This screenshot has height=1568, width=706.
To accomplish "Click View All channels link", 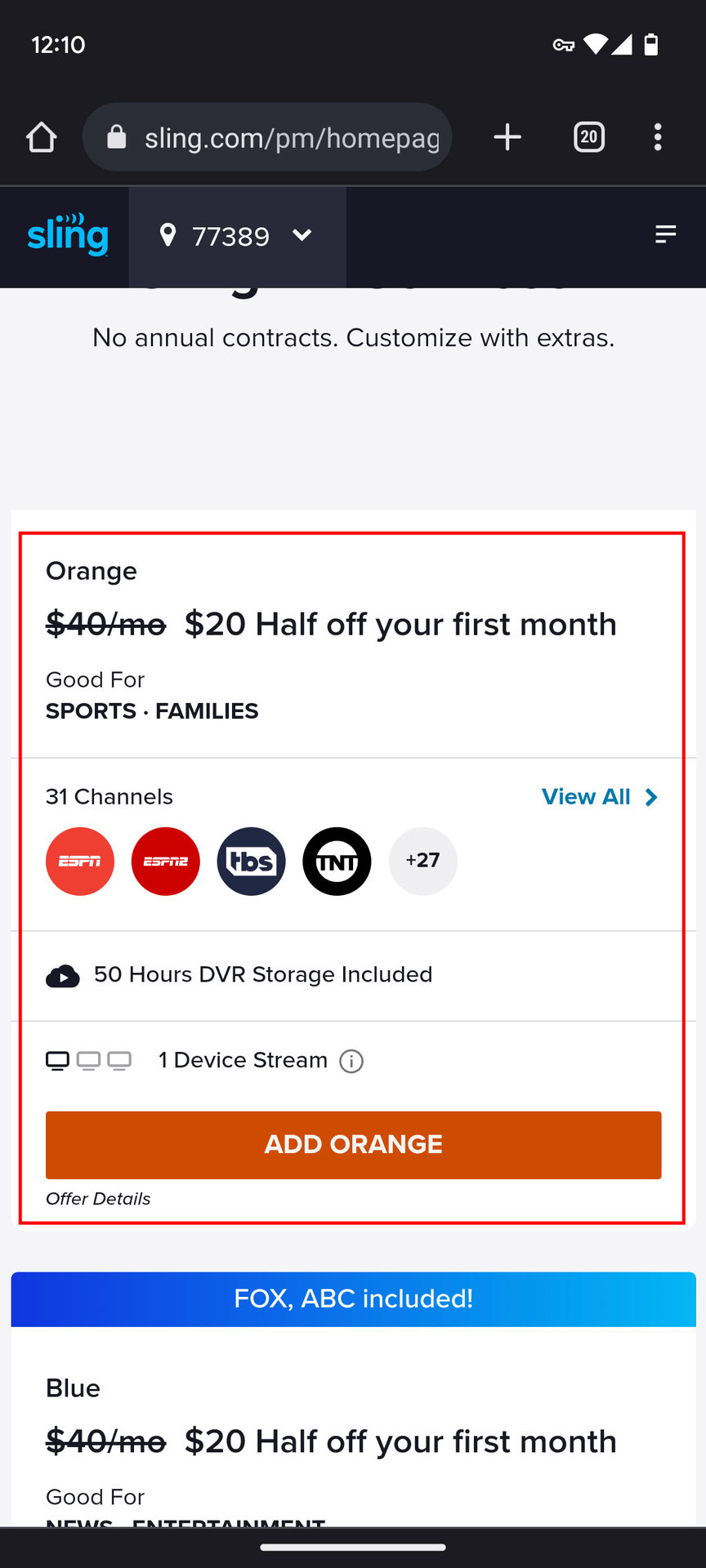I will [586, 797].
